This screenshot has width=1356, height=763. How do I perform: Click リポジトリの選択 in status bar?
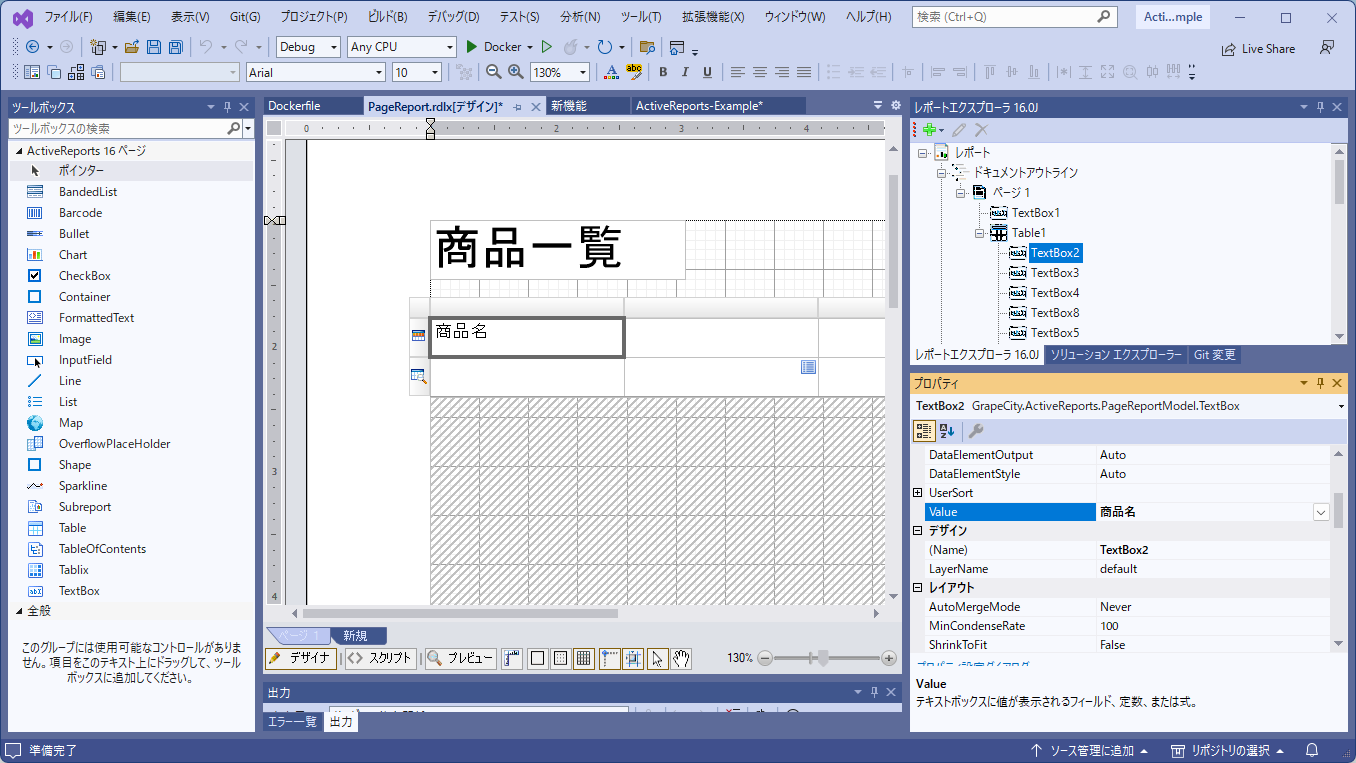point(1227,750)
